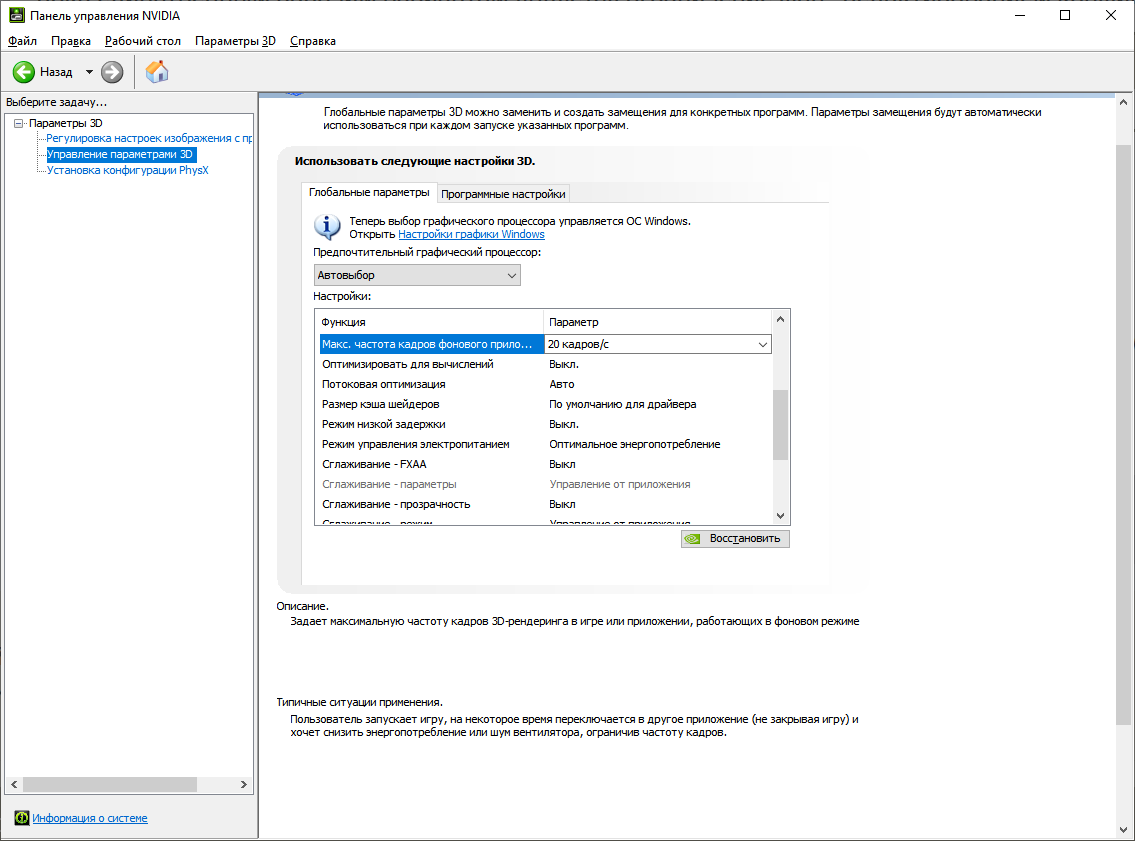Switch to the Программные настройки tab
This screenshot has height=841, width=1135.
click(x=503, y=193)
